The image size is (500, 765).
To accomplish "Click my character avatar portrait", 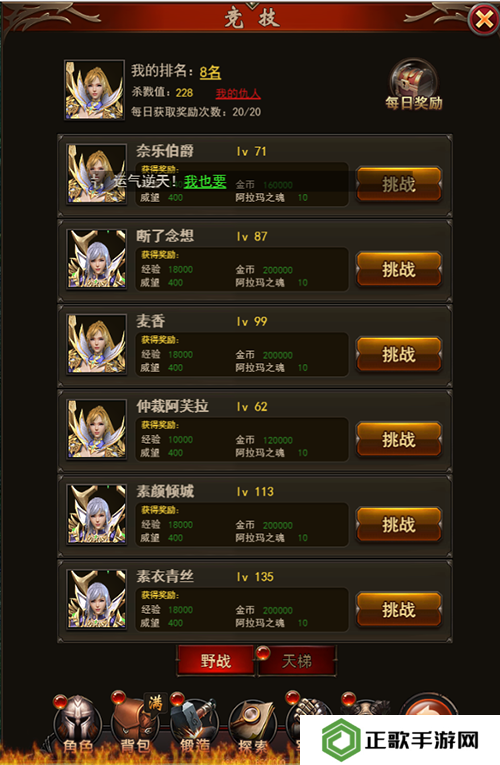I will pos(95,90).
